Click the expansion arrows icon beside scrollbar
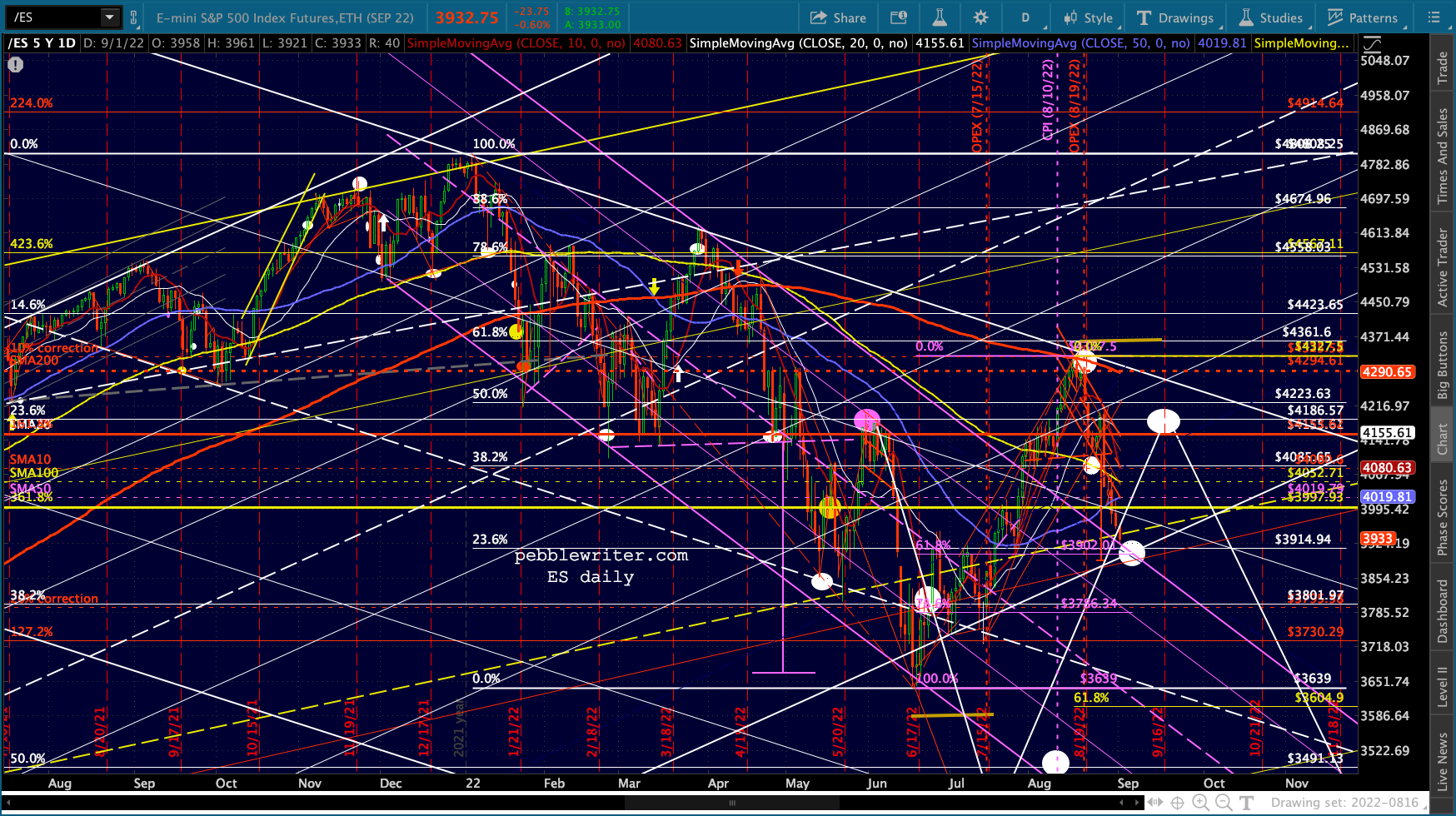The height and width of the screenshot is (816, 1456). 1155,803
